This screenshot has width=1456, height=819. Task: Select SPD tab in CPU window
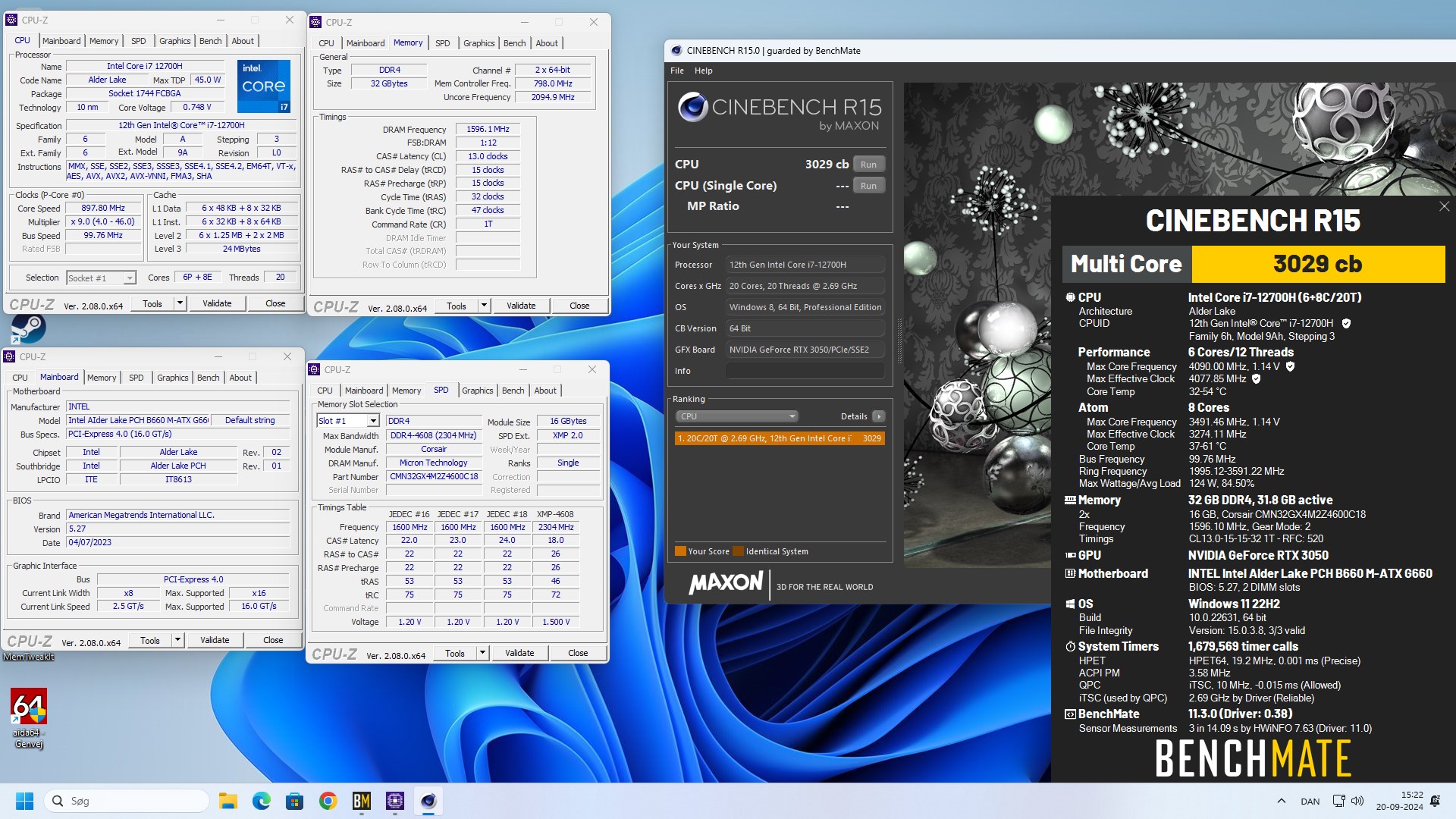[138, 41]
